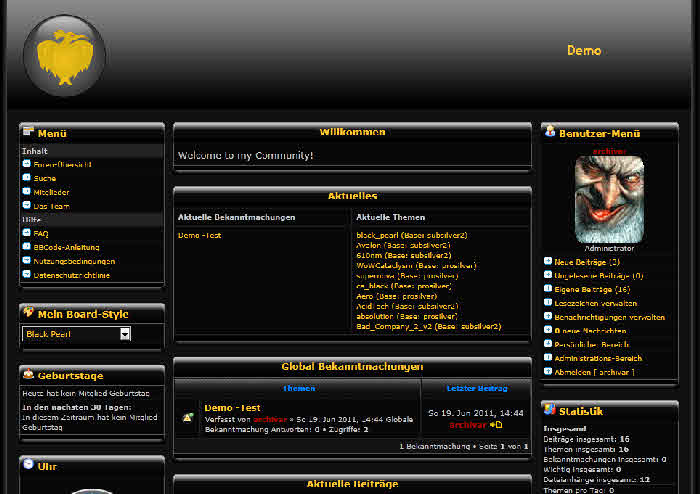The height and width of the screenshot is (494, 700).
Task: Click the Uhr clock icon
Action: point(28,465)
